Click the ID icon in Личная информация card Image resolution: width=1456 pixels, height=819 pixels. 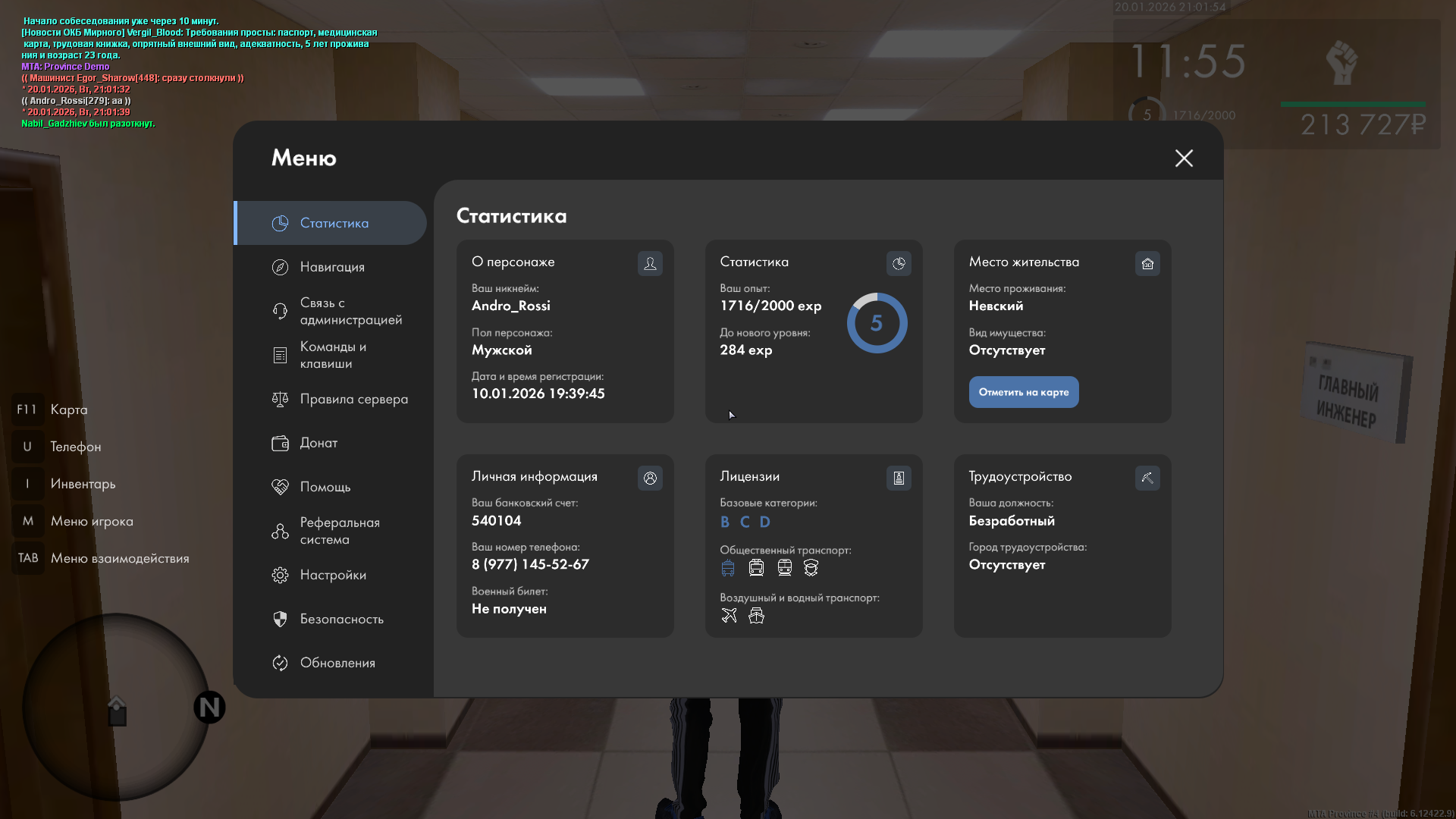(650, 478)
